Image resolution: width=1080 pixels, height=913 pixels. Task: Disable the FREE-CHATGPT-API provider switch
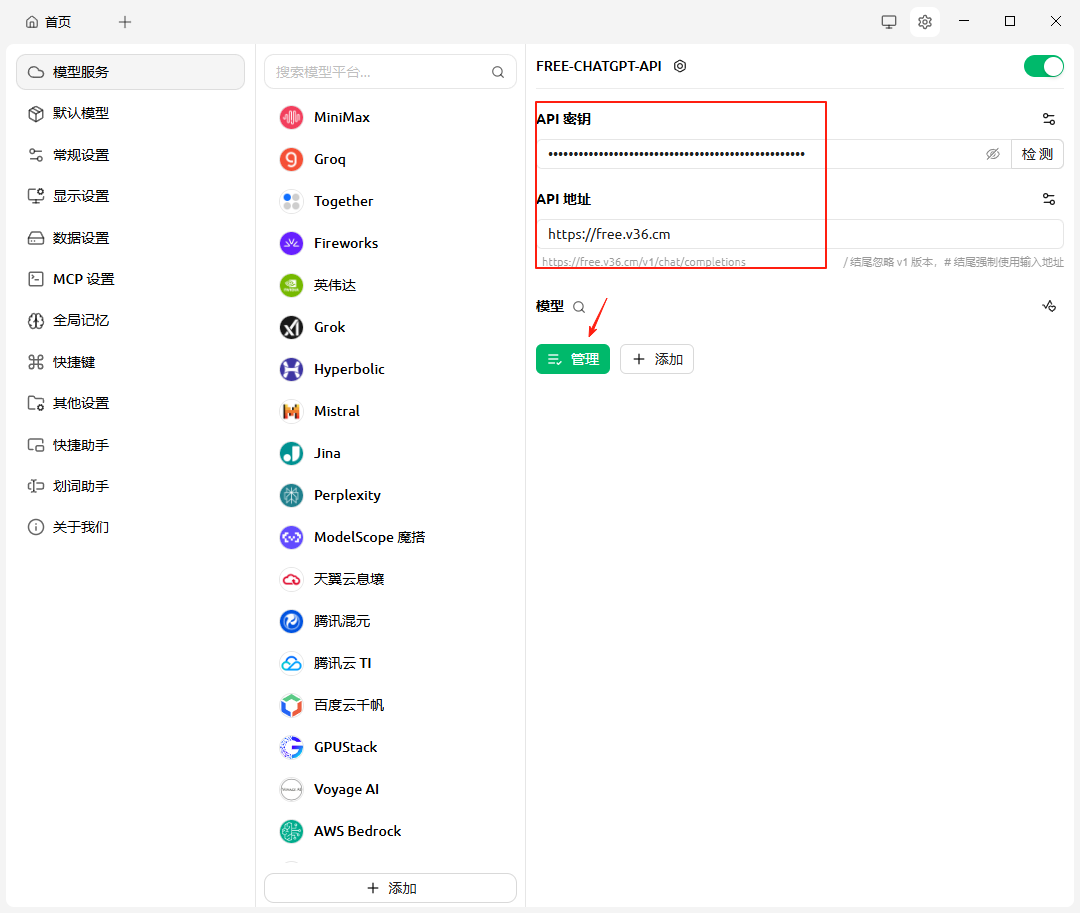point(1043,66)
